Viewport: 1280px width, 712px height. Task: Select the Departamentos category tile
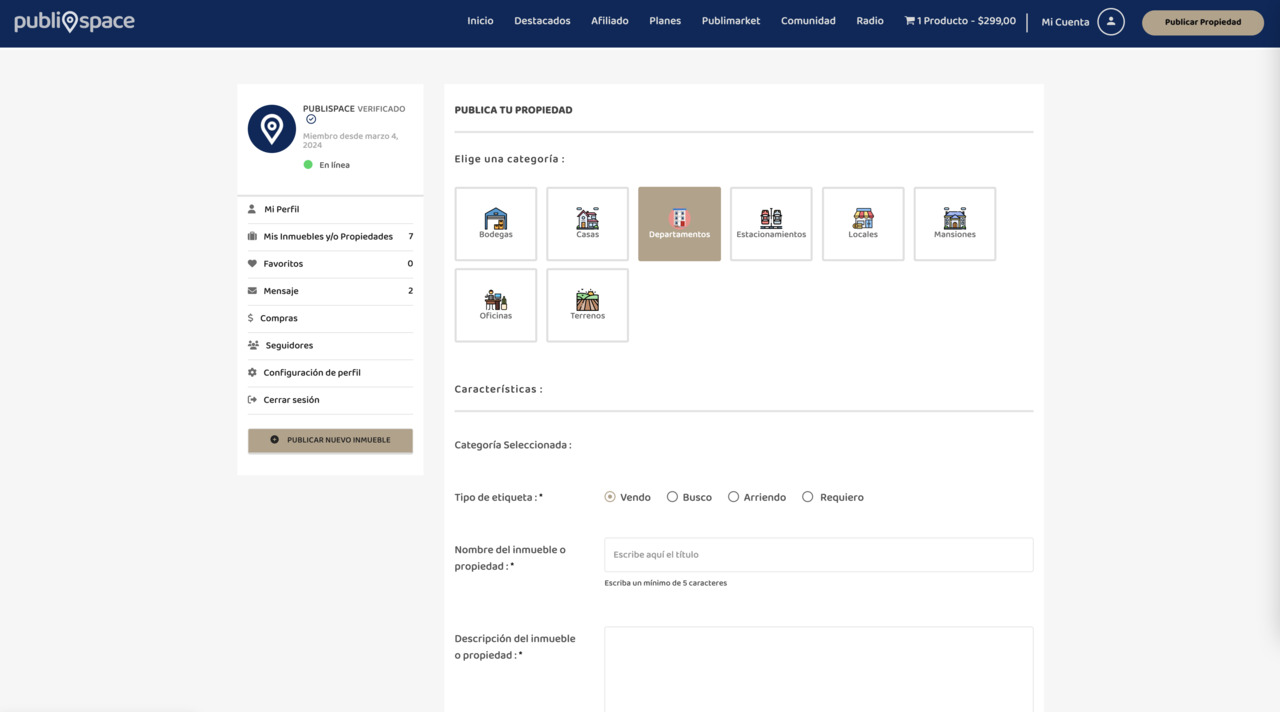point(679,224)
